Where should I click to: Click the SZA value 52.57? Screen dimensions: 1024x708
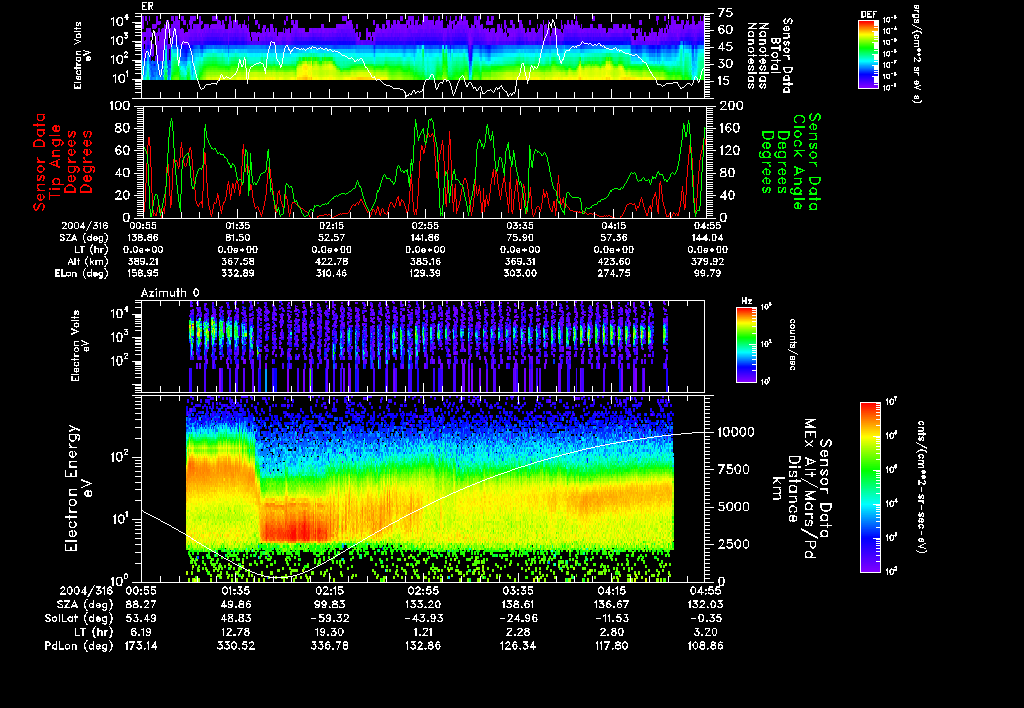(x=331, y=238)
